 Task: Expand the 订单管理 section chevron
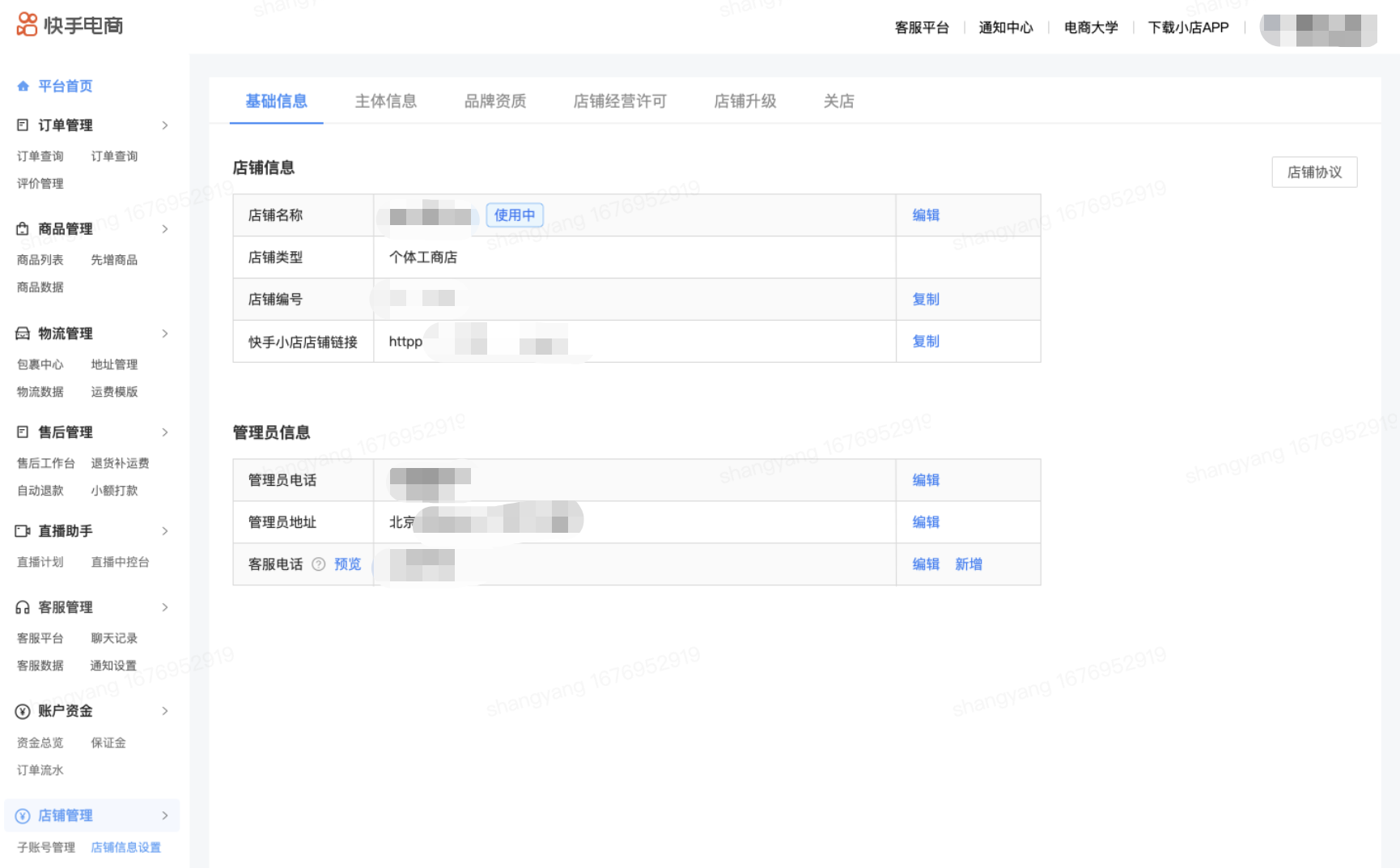pyautogui.click(x=165, y=126)
